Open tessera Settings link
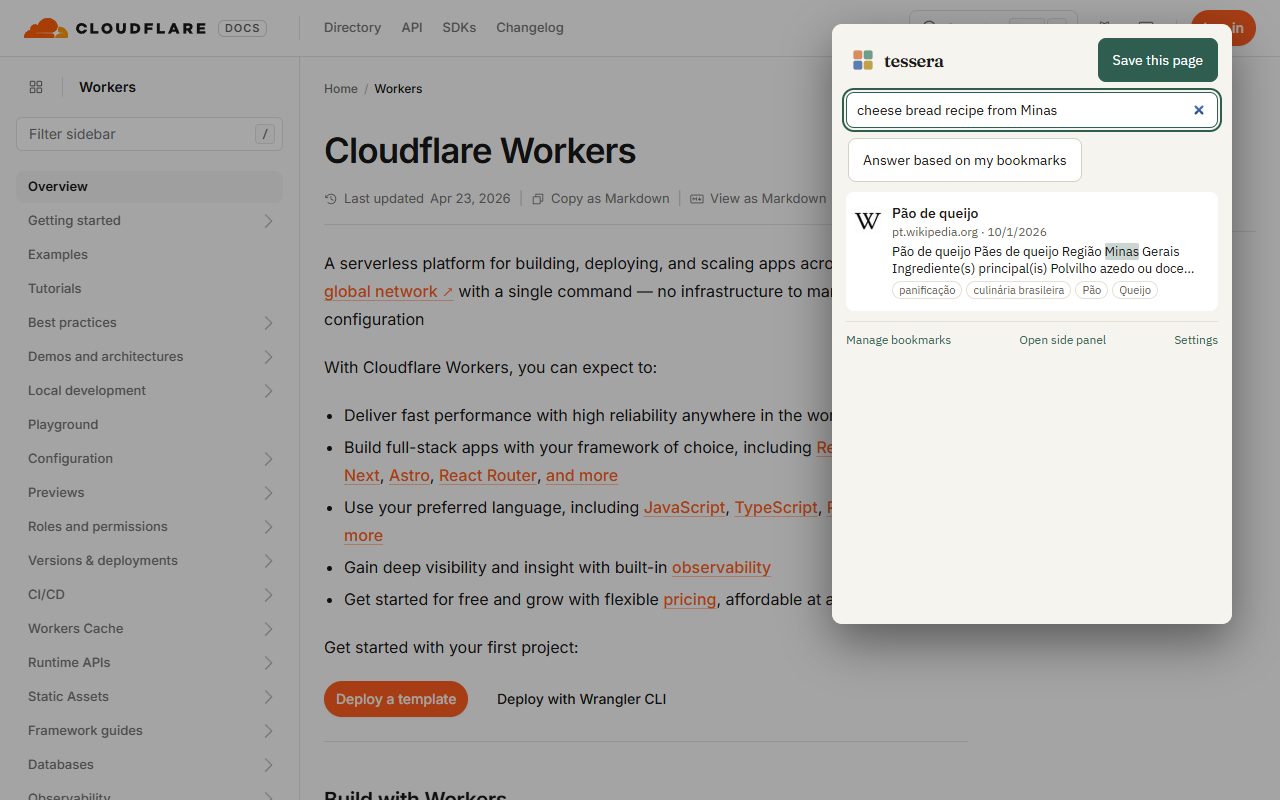Viewport: 1280px width, 800px height. point(1196,340)
